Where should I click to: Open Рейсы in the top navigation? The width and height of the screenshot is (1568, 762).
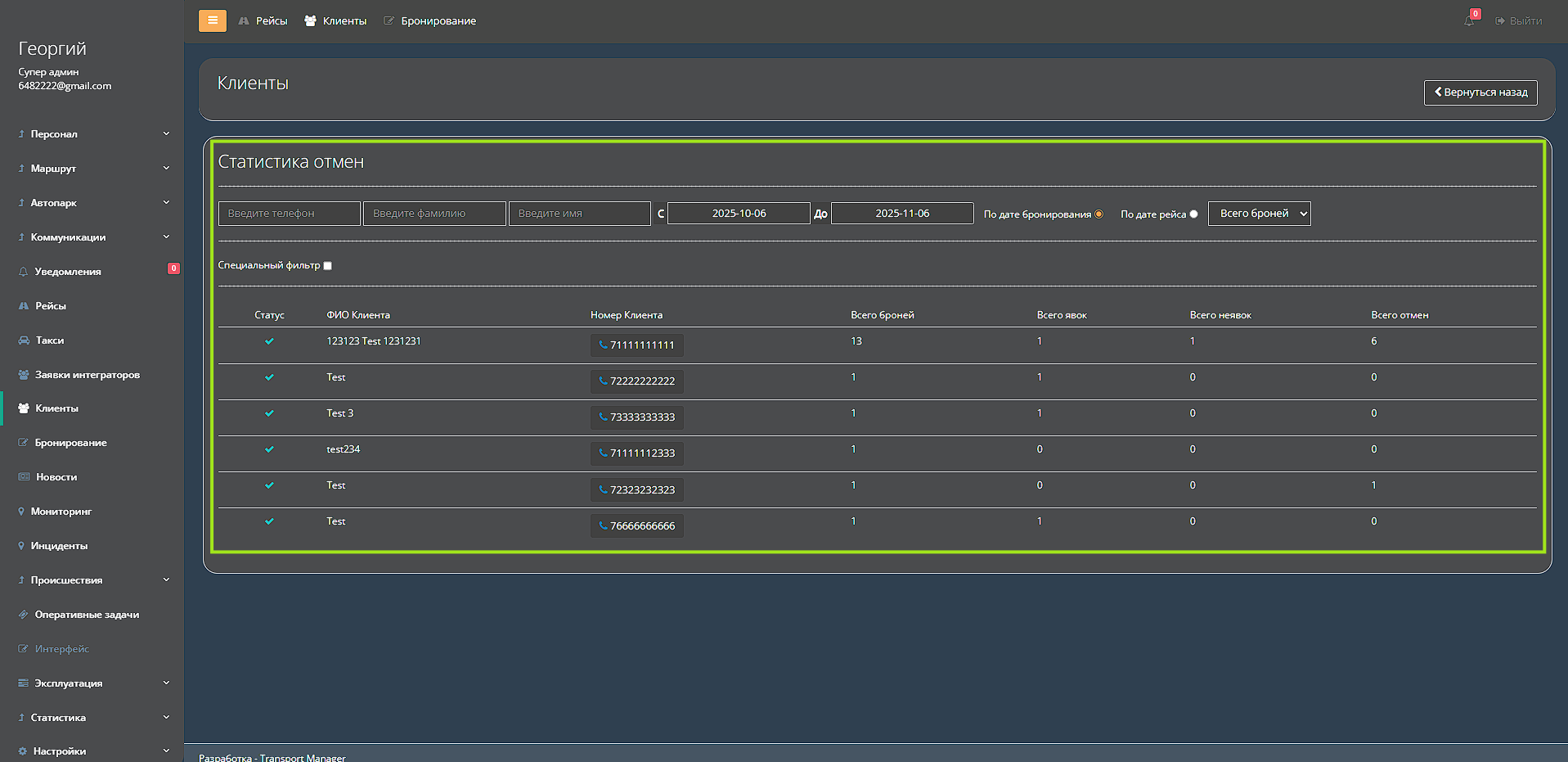click(x=263, y=21)
